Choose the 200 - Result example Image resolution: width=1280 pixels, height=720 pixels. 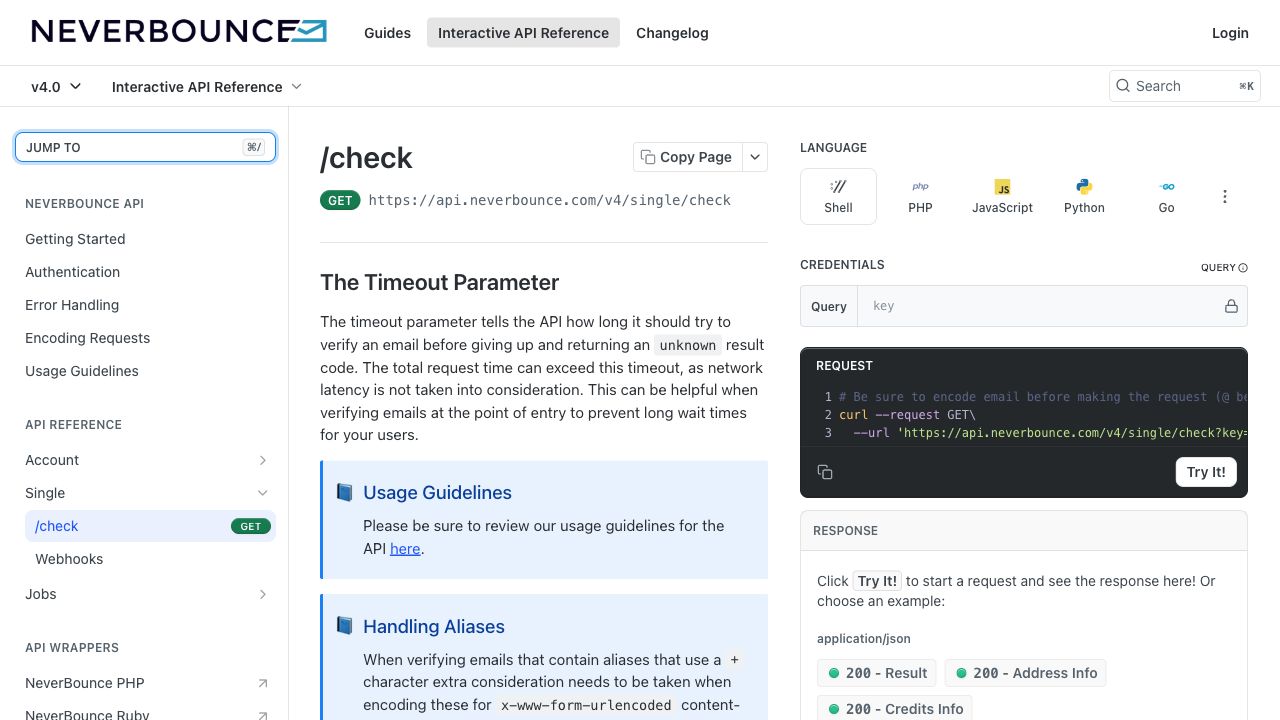(x=876, y=673)
